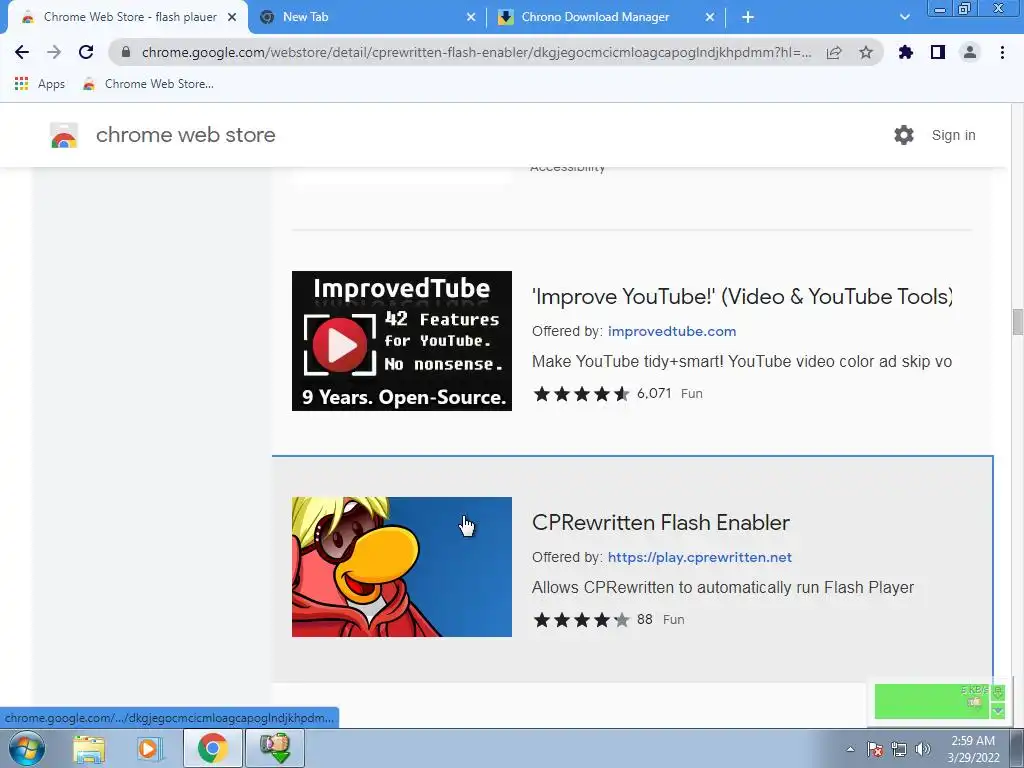The image size is (1024, 768).
Task: Click the green network speed widget
Action: [932, 701]
